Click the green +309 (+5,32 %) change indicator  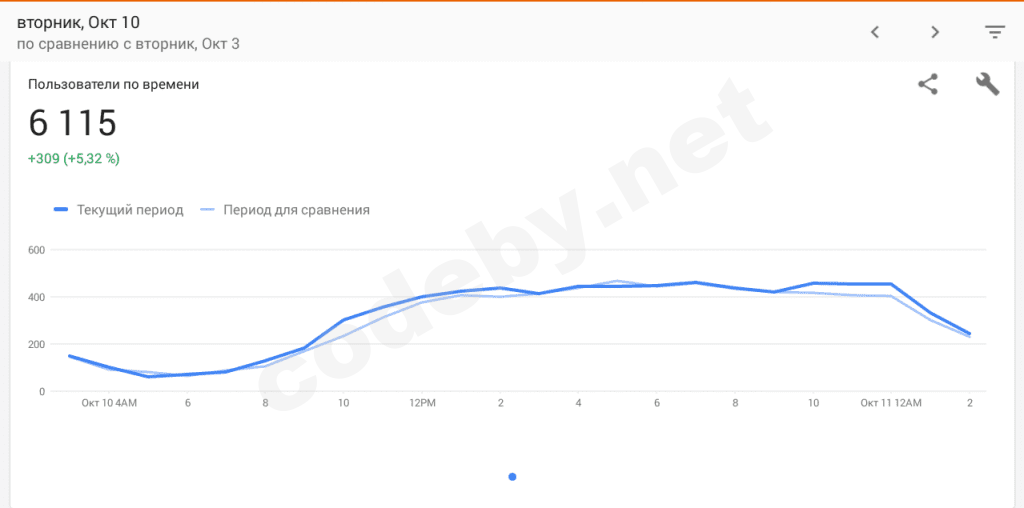pyautogui.click(x=74, y=158)
